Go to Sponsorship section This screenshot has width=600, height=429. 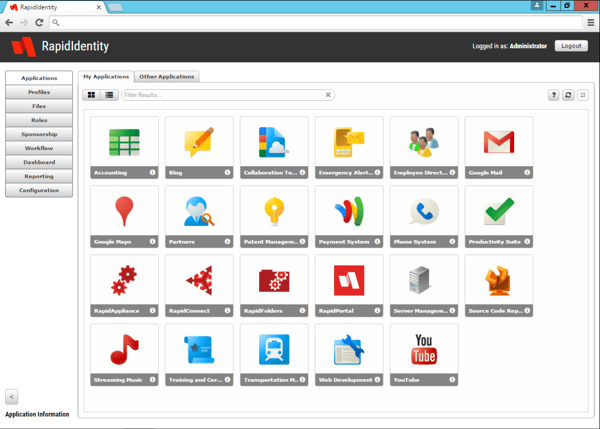click(x=39, y=134)
